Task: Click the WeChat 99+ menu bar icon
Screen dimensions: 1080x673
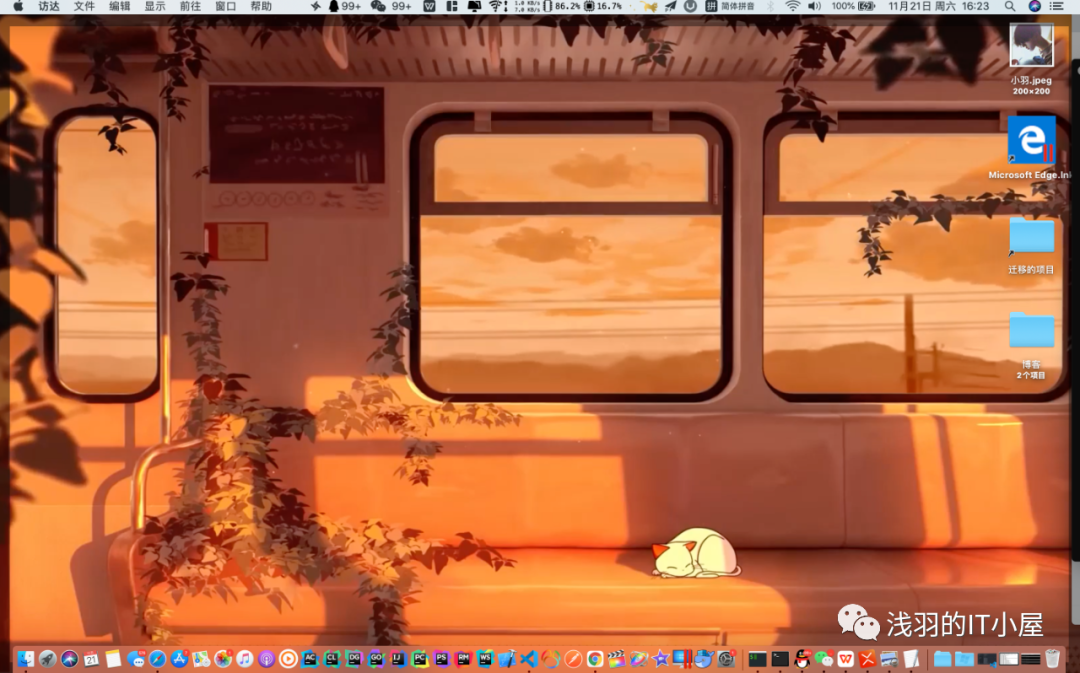Action: pyautogui.click(x=391, y=6)
